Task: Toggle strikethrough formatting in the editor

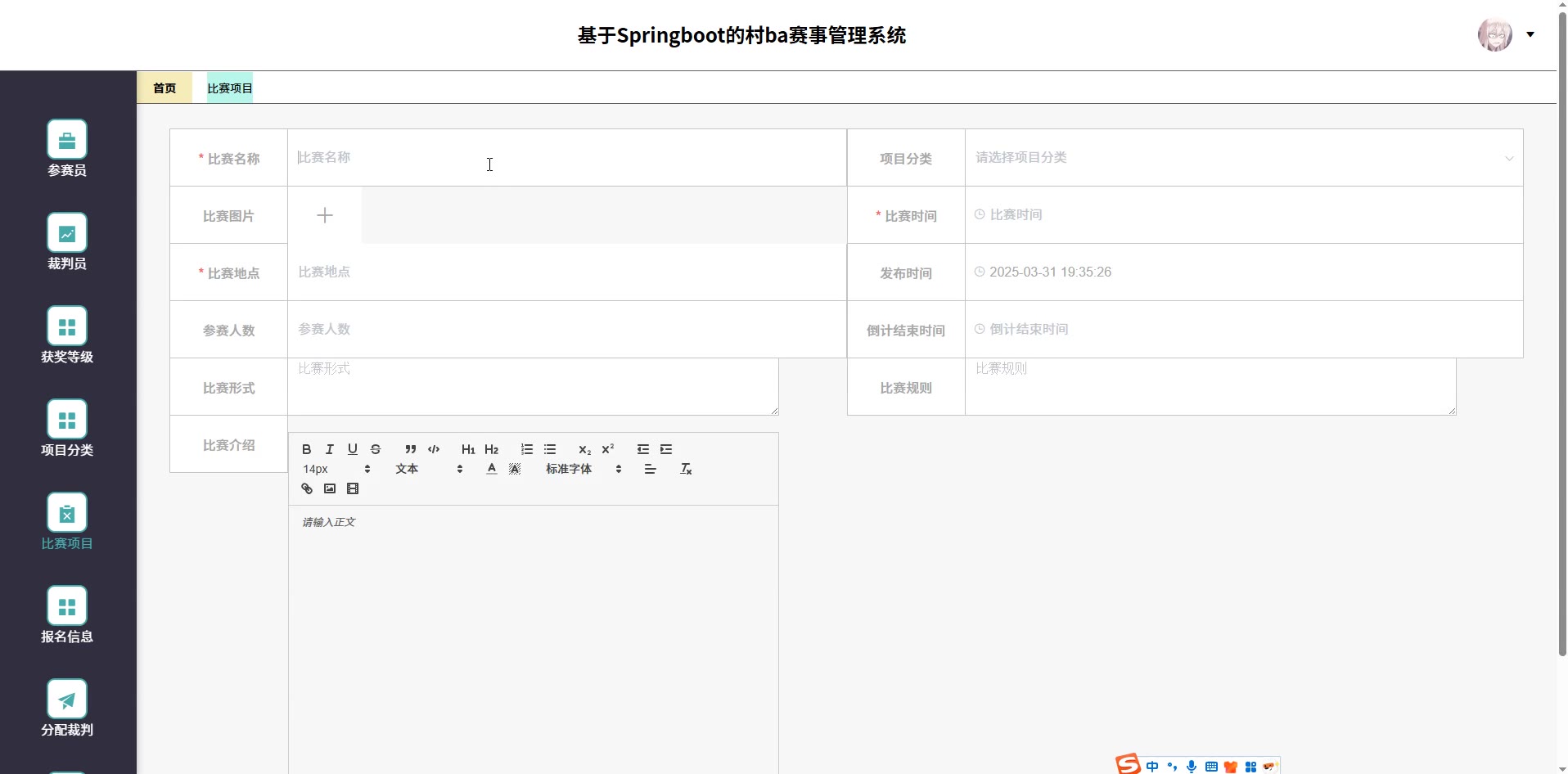Action: click(x=376, y=449)
